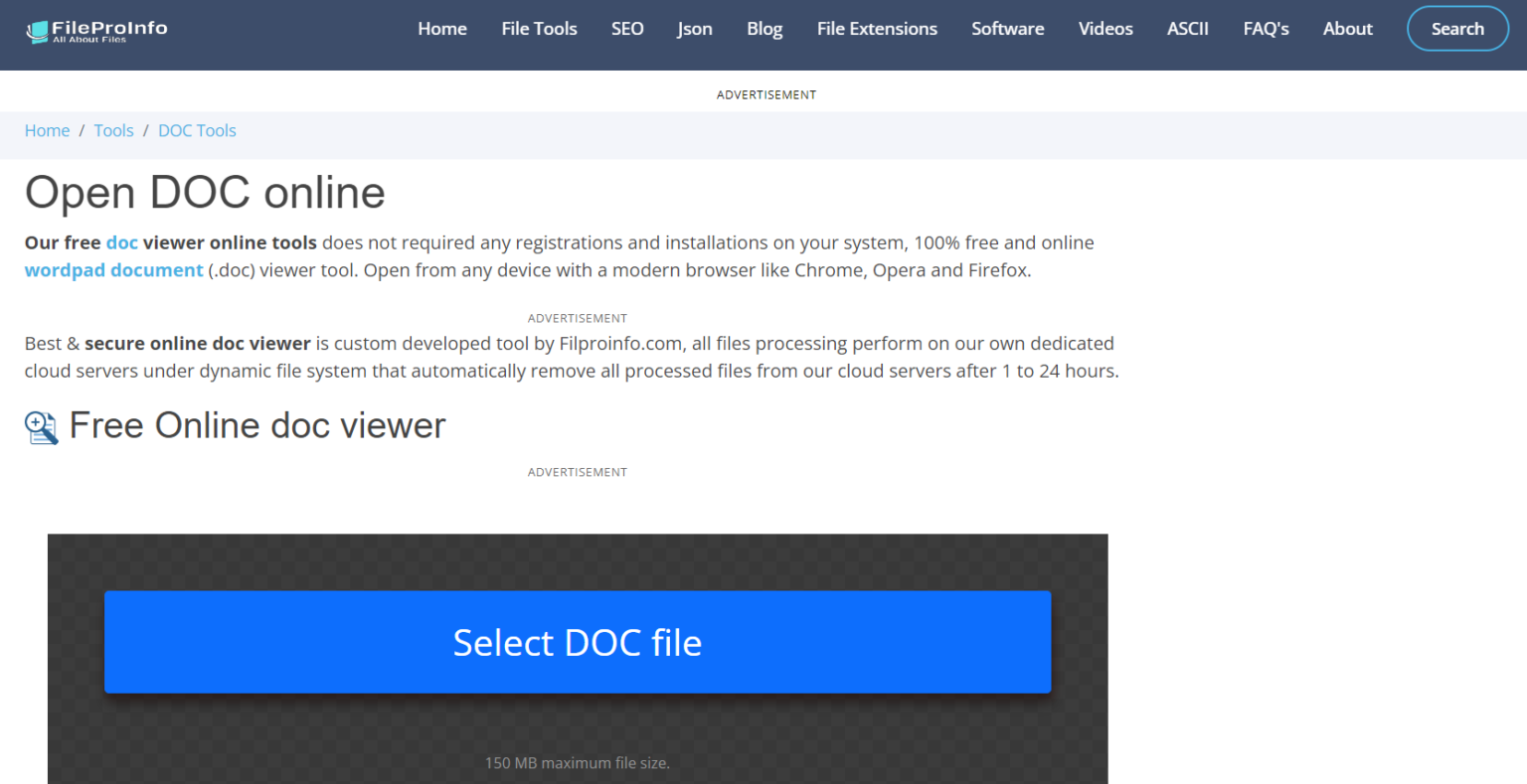Browse File Extensions
1527x784 pixels.
point(876,29)
